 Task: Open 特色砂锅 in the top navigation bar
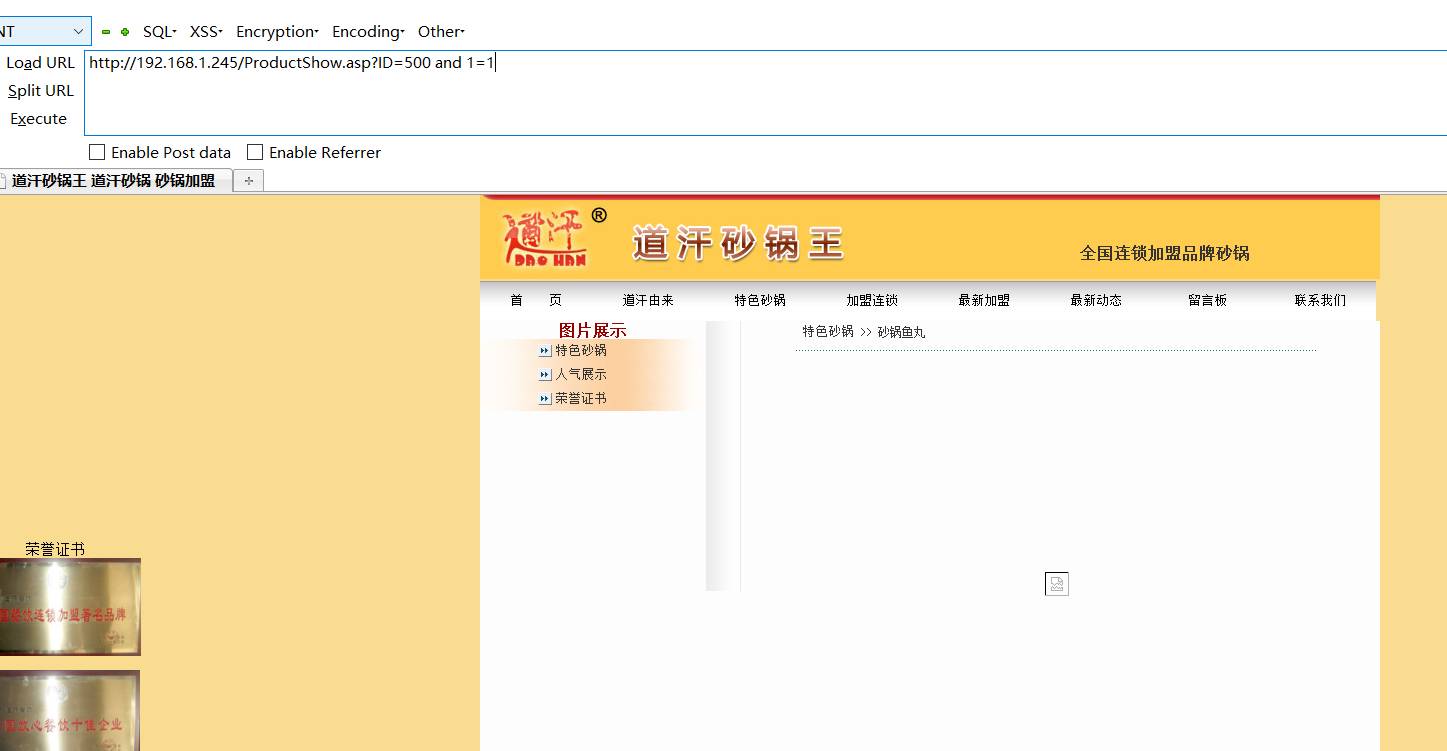tap(760, 300)
